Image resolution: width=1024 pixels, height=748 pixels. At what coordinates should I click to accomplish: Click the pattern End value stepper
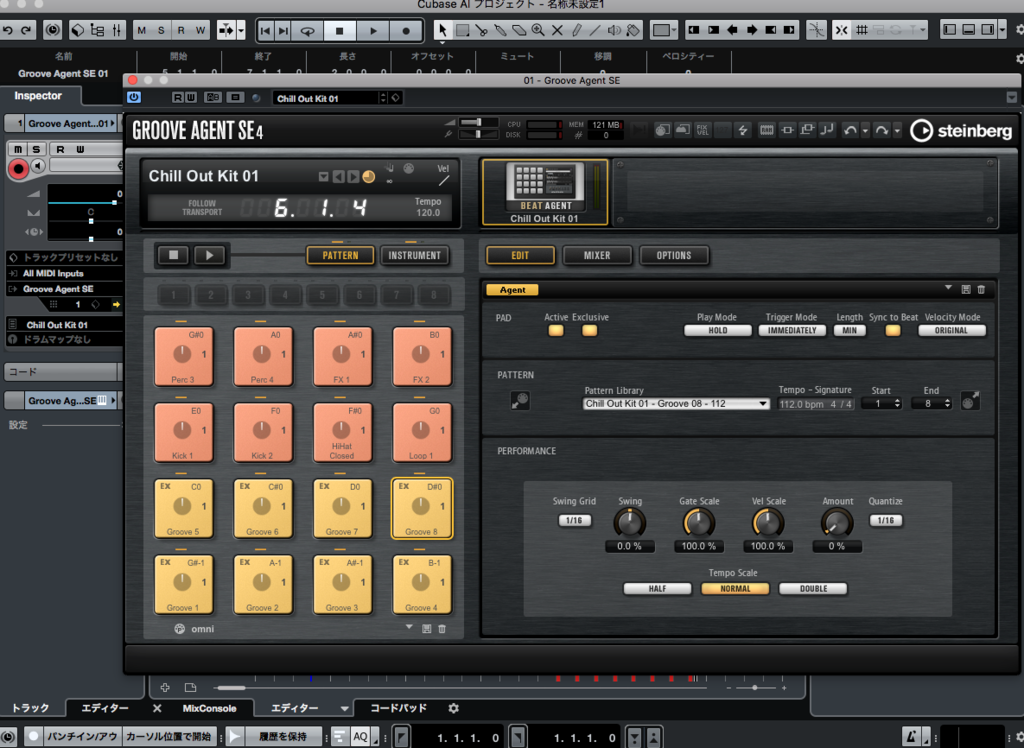(x=947, y=404)
